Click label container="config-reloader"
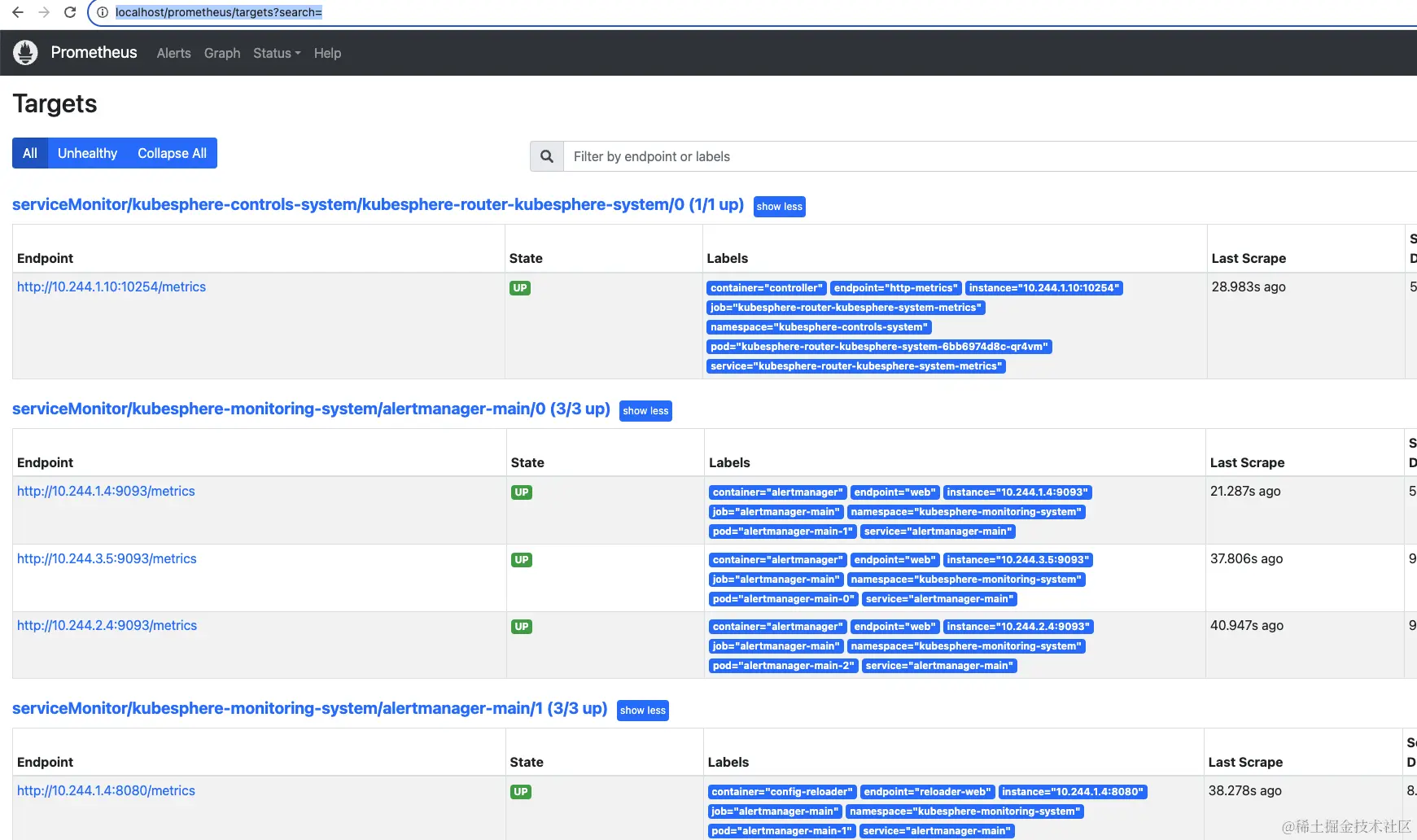Image resolution: width=1417 pixels, height=840 pixels. 782,792
